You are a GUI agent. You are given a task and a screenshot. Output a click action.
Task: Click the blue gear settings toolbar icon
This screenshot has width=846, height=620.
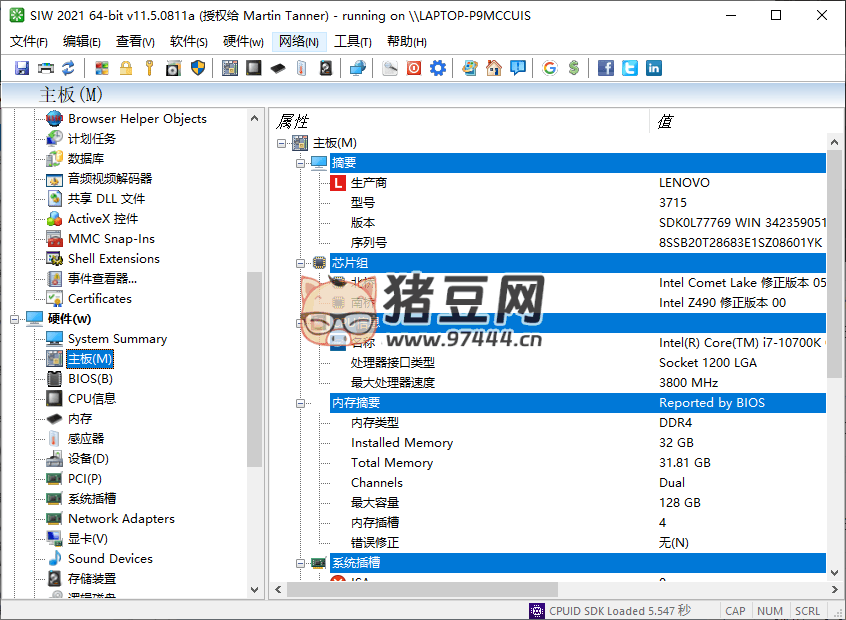(x=437, y=68)
